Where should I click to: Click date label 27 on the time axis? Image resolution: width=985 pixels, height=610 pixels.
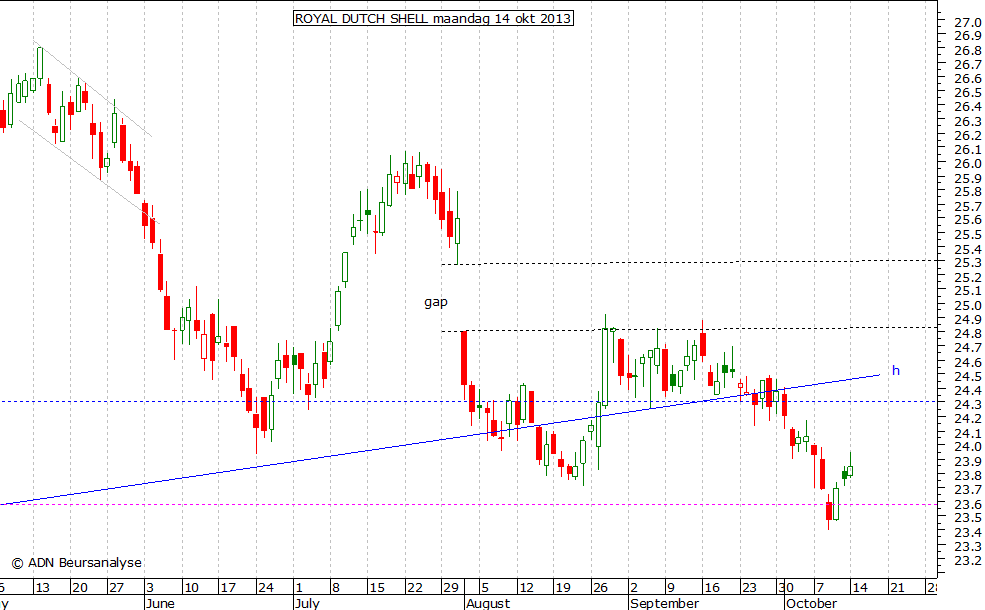pyautogui.click(x=116, y=588)
